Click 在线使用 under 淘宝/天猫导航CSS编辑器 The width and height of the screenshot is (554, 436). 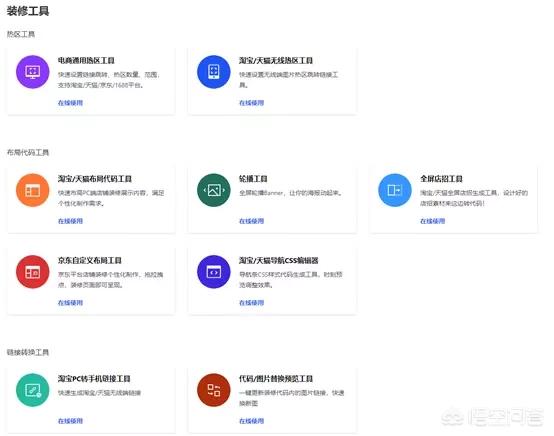[x=252, y=303]
